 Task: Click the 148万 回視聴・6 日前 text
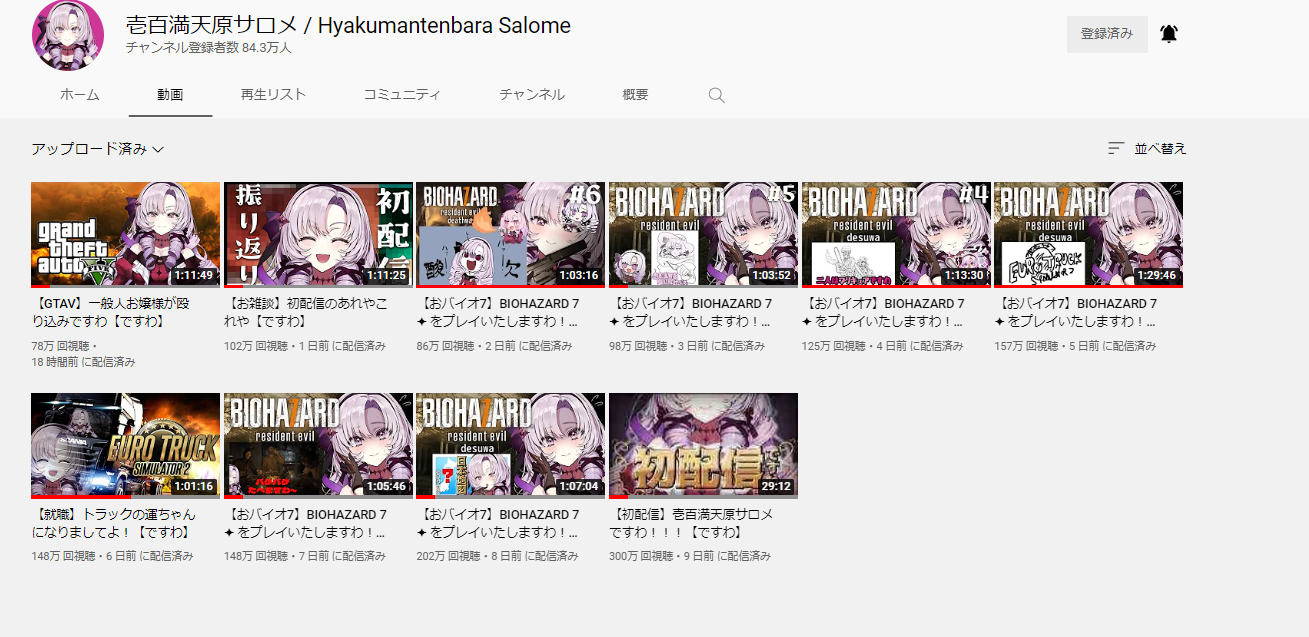pyautogui.click(x=112, y=556)
